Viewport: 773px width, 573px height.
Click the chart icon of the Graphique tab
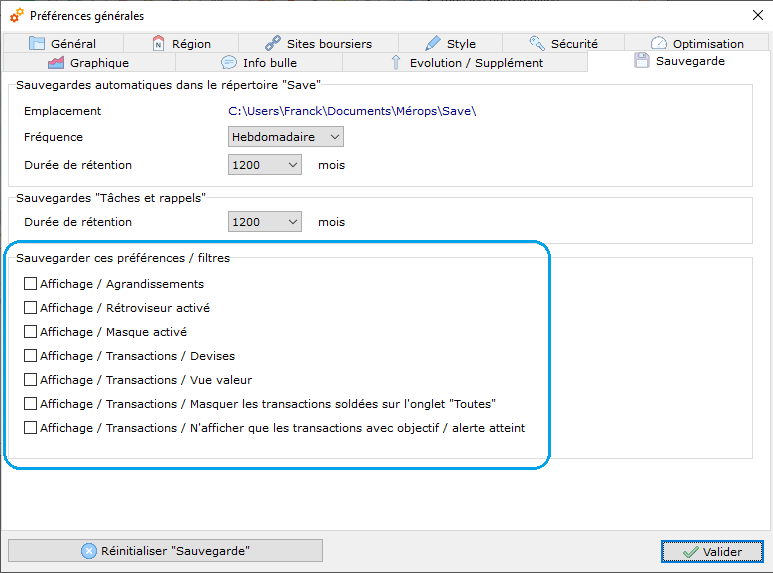tap(56, 63)
